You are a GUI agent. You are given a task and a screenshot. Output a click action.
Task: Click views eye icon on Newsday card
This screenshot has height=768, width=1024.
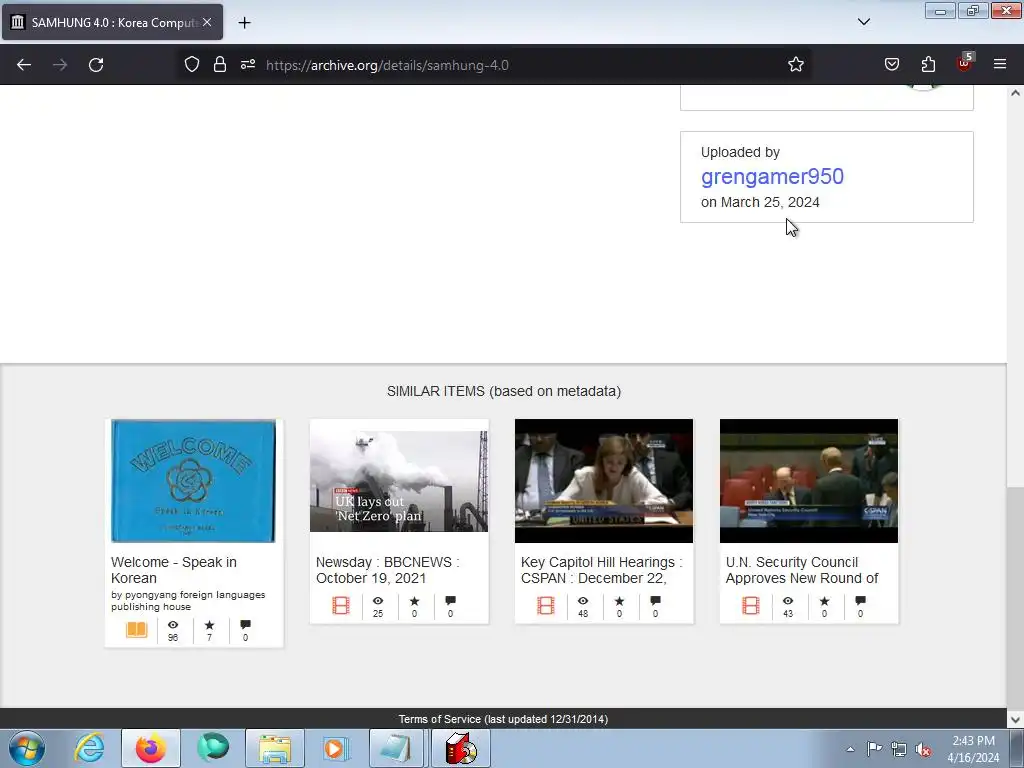pos(378,601)
